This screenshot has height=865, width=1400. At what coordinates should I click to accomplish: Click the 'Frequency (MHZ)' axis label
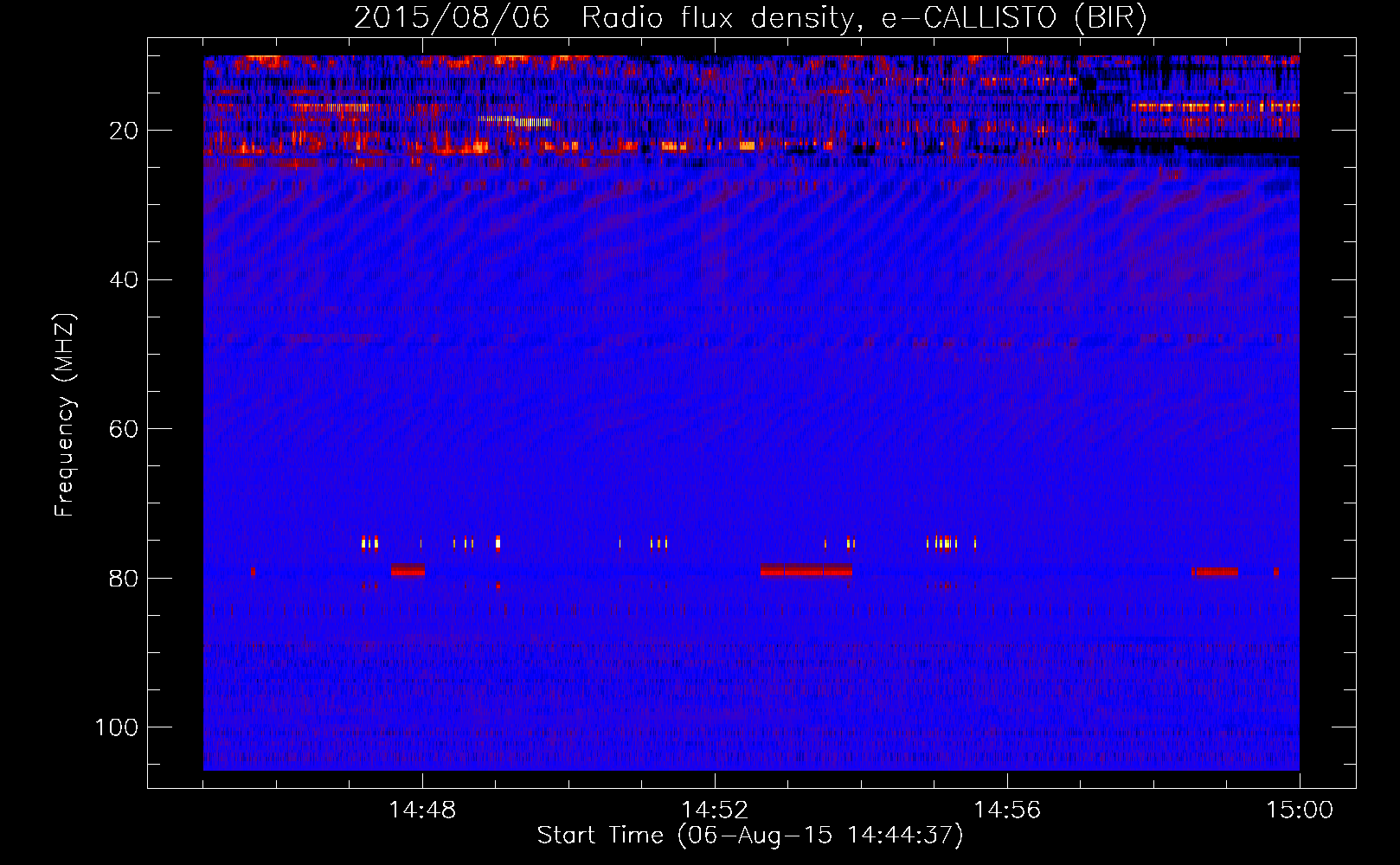coord(65,415)
